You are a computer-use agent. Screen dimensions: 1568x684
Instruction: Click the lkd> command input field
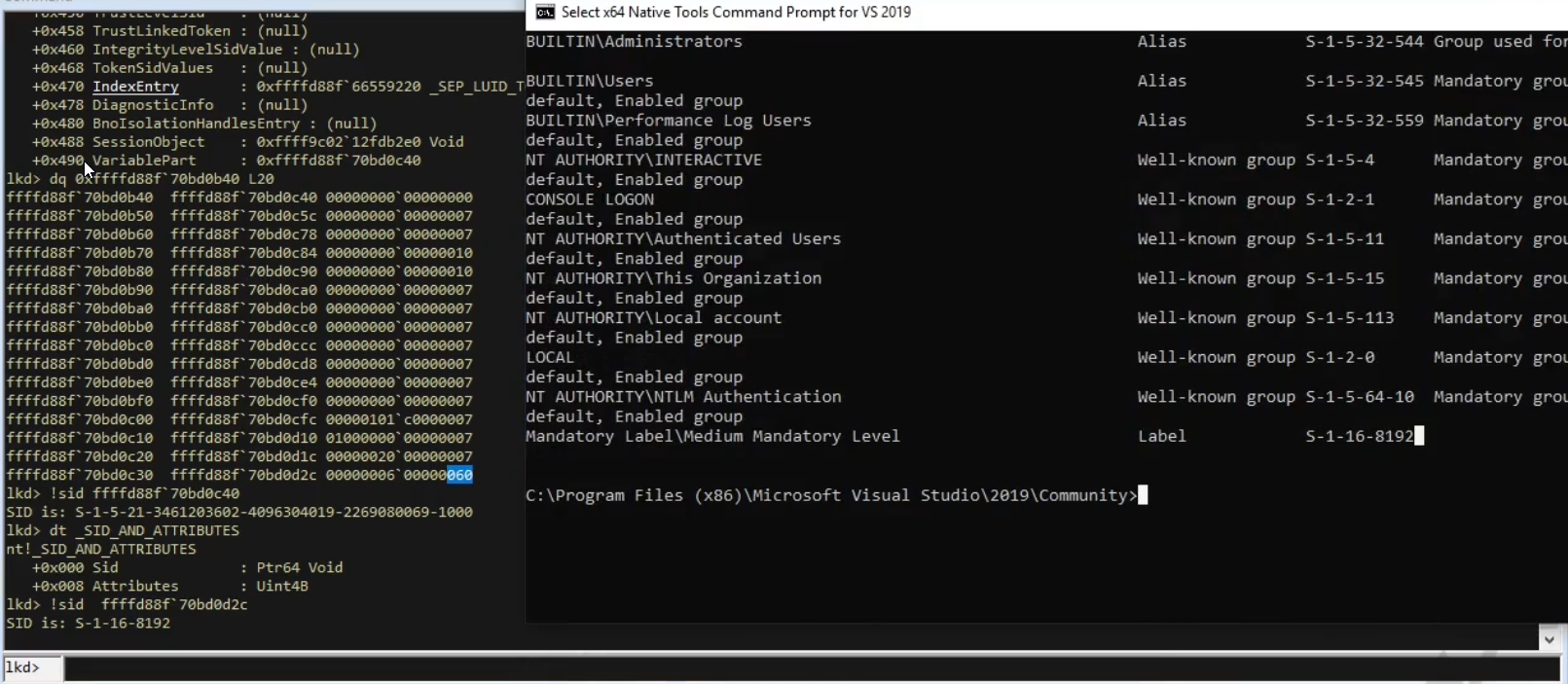coord(812,668)
